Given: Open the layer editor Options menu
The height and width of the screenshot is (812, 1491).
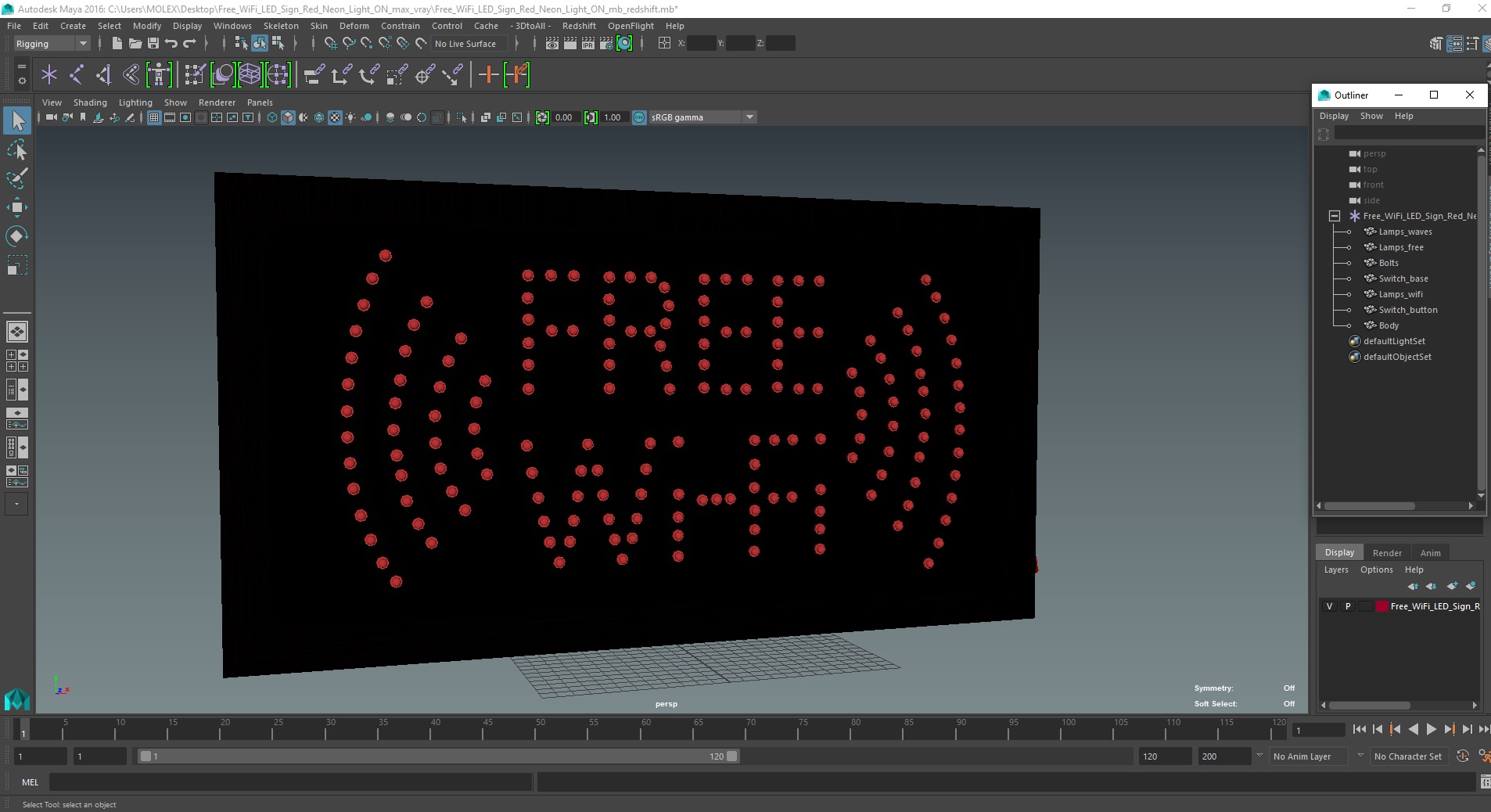Looking at the screenshot, I should [x=1376, y=569].
